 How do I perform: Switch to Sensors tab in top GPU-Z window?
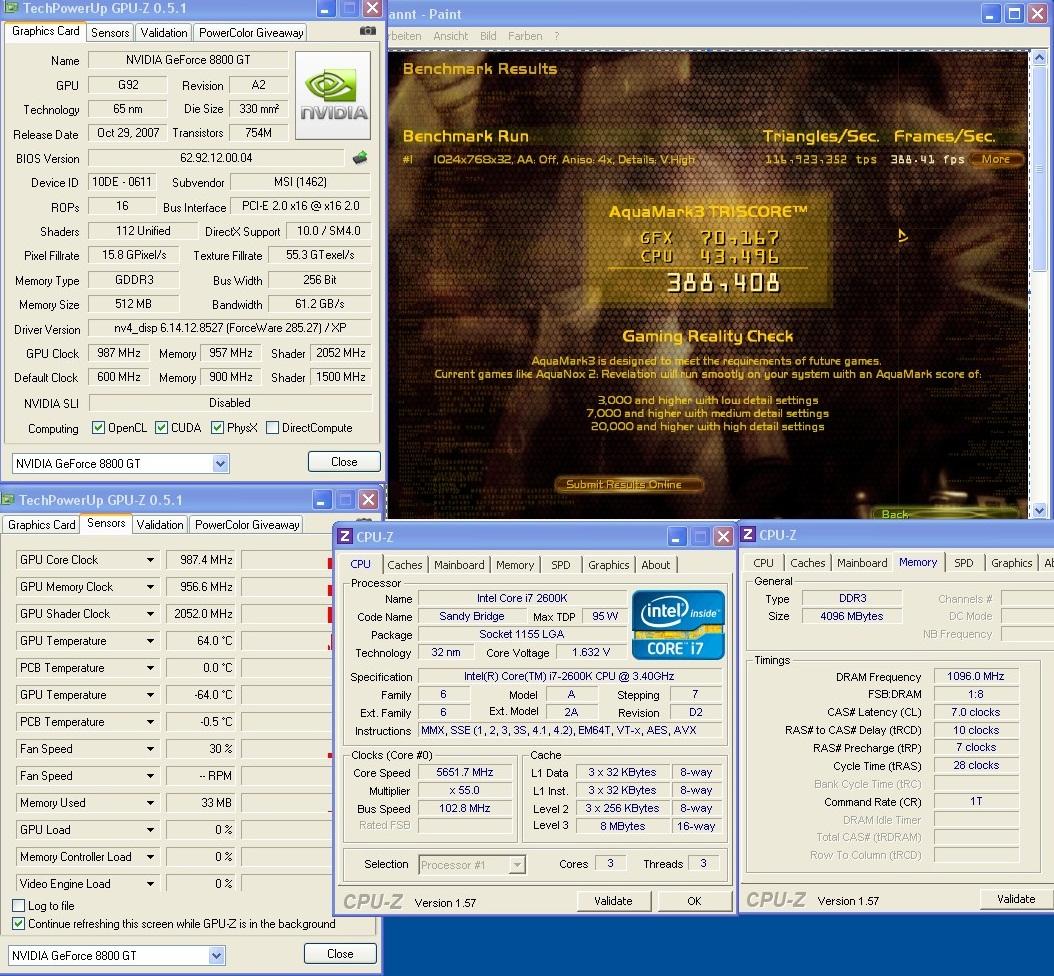(110, 32)
